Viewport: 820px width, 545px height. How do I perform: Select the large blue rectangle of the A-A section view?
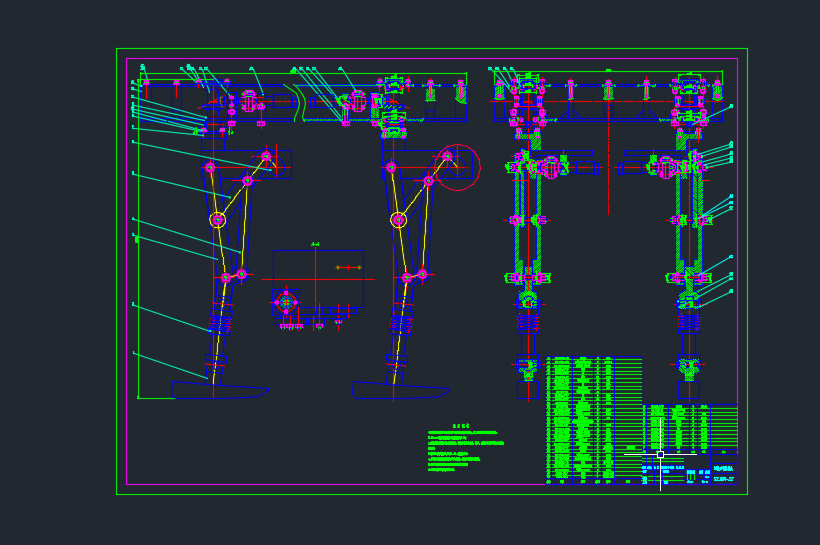(x=318, y=279)
